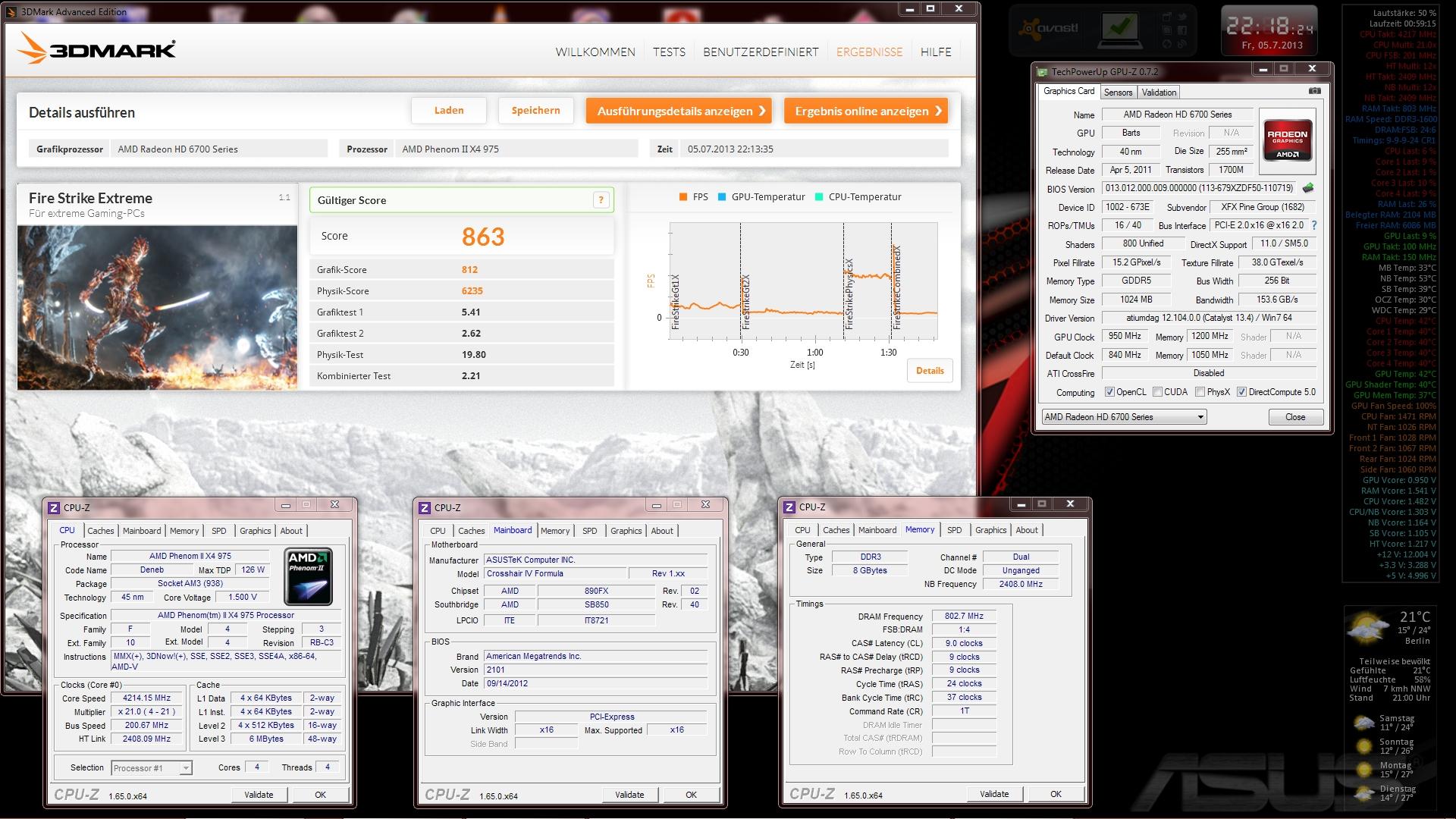Click the orange FPS legend swatch
Screen dimensions: 1456x819
coord(684,197)
